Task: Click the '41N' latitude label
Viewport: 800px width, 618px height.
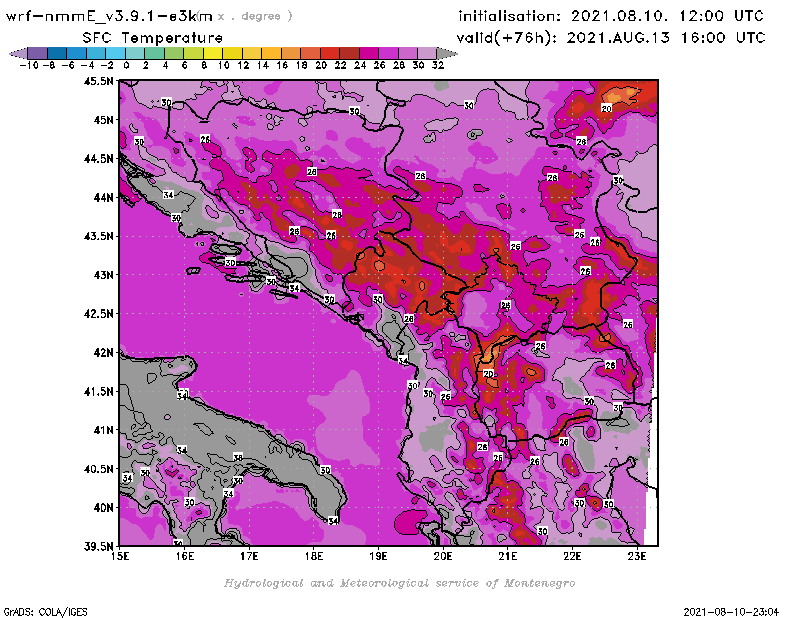Action: coord(103,430)
